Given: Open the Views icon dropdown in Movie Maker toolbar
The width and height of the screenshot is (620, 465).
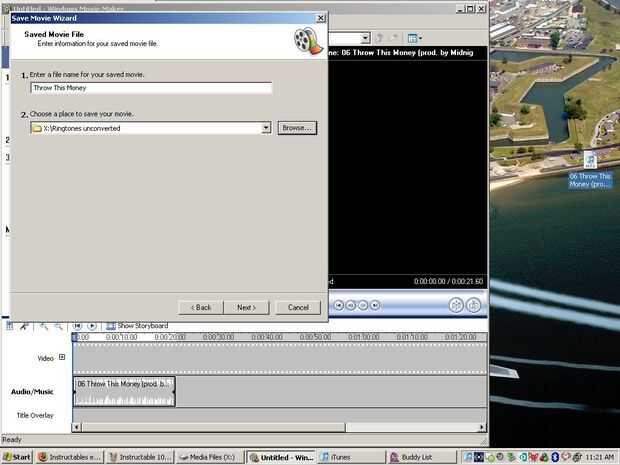Looking at the screenshot, I should point(415,38).
